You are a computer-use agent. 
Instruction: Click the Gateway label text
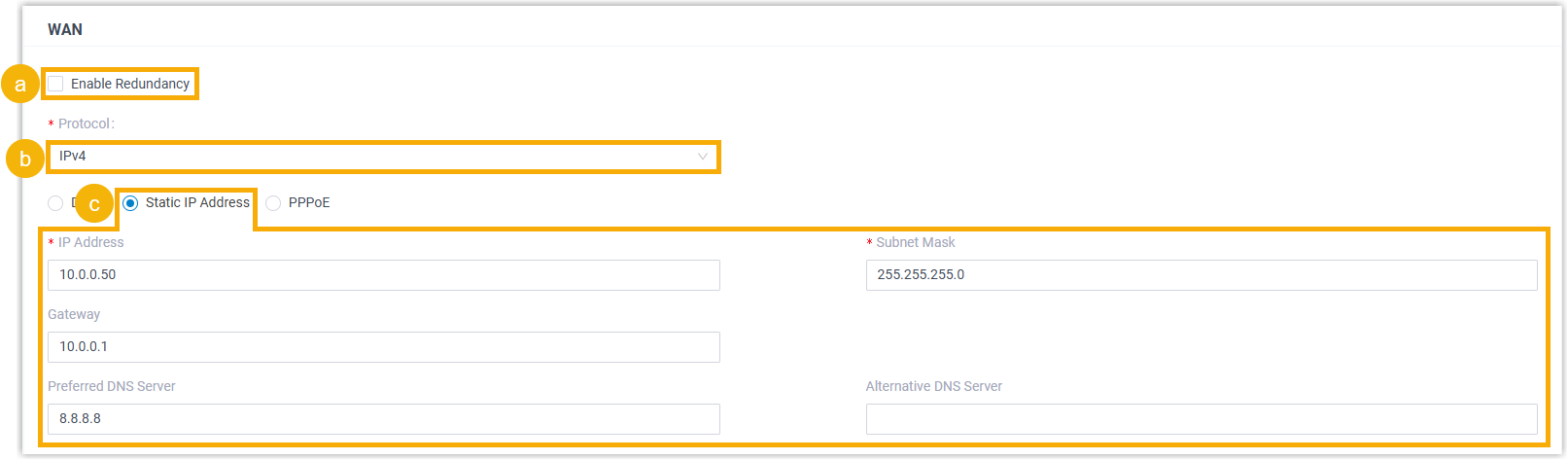(x=74, y=314)
